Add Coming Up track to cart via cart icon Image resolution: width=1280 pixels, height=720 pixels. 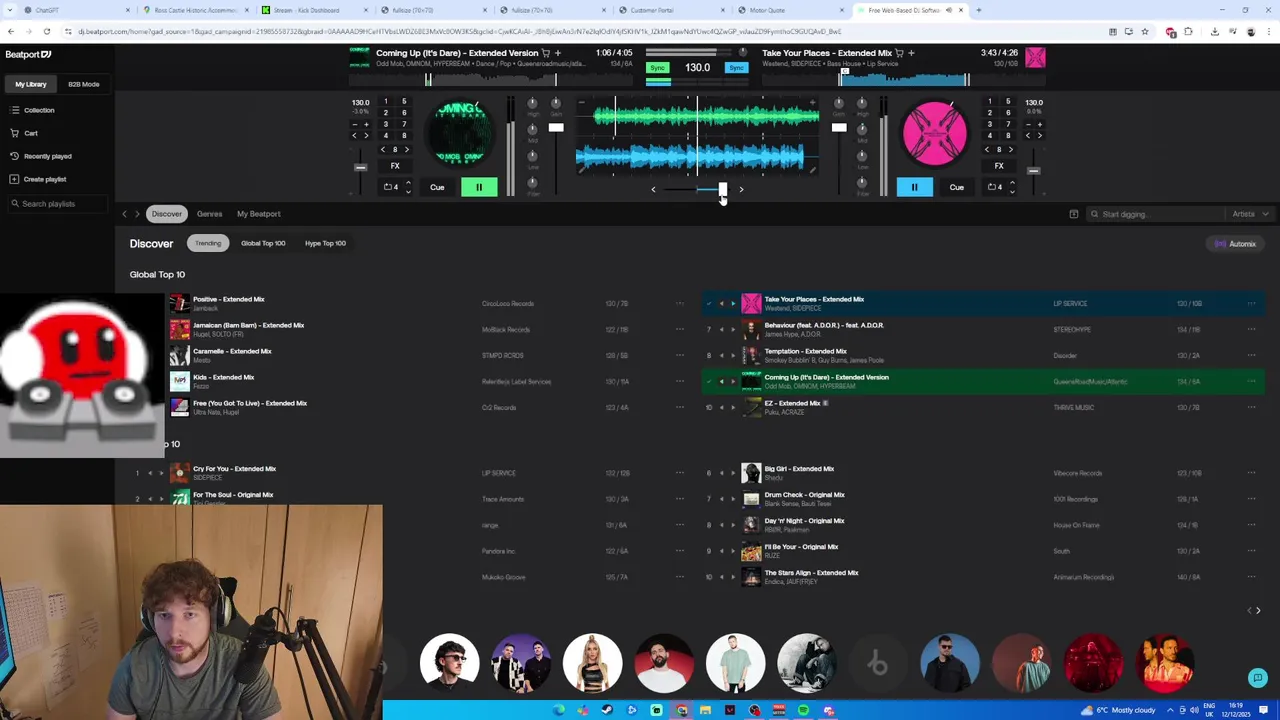(x=546, y=53)
